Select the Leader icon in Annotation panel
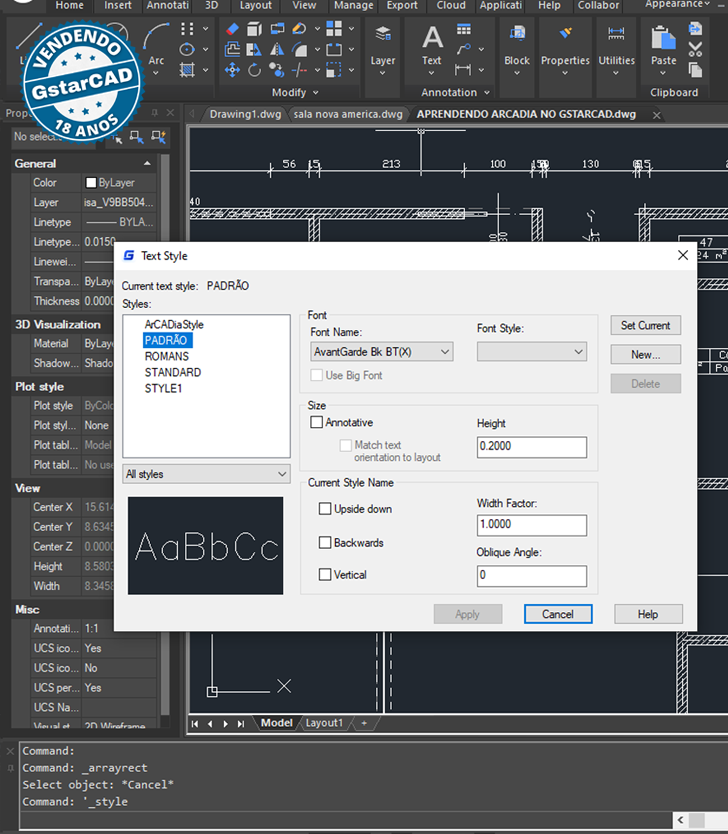Image resolution: width=728 pixels, height=834 pixels. [x=464, y=49]
